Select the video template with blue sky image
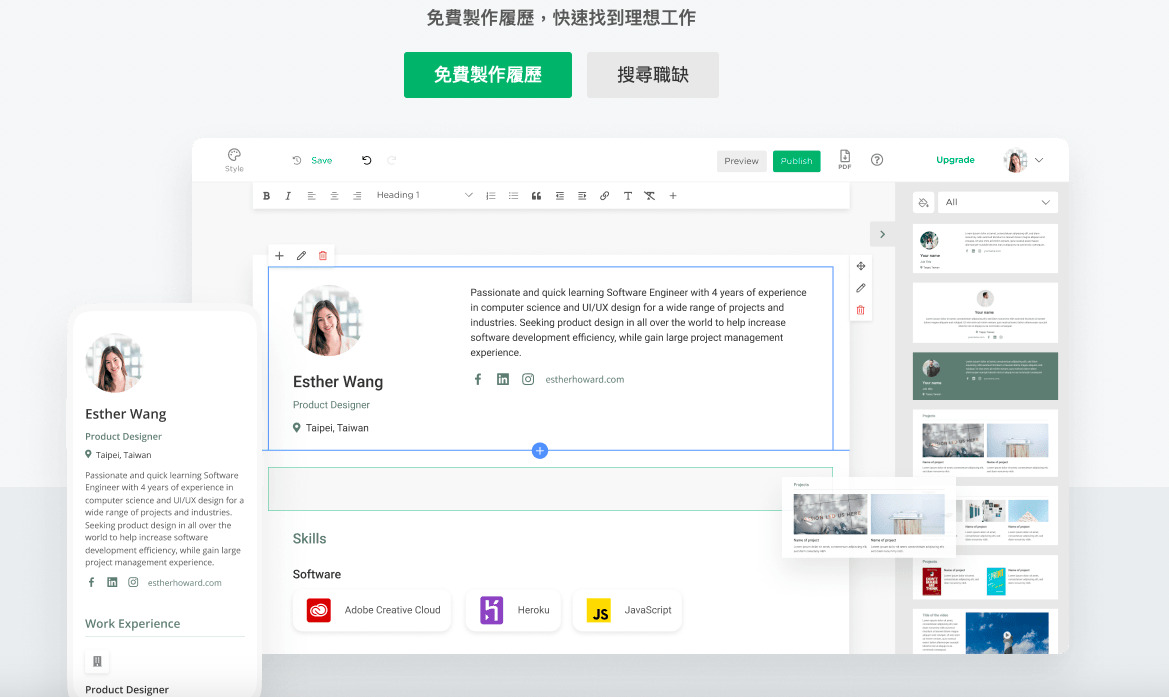Screen dimensions: 1169x697 (985, 631)
